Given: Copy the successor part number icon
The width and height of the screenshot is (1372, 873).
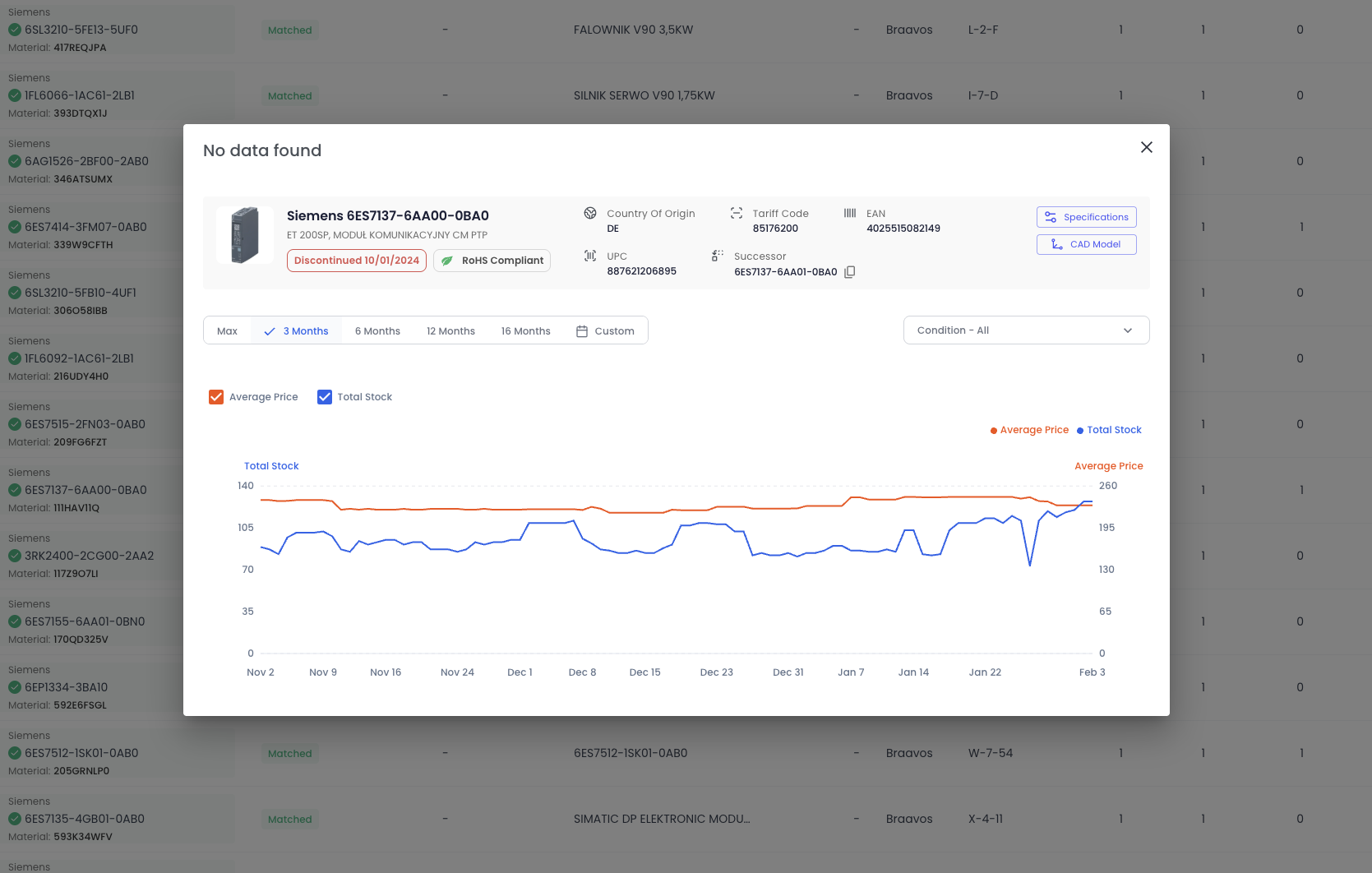Looking at the screenshot, I should (850, 272).
